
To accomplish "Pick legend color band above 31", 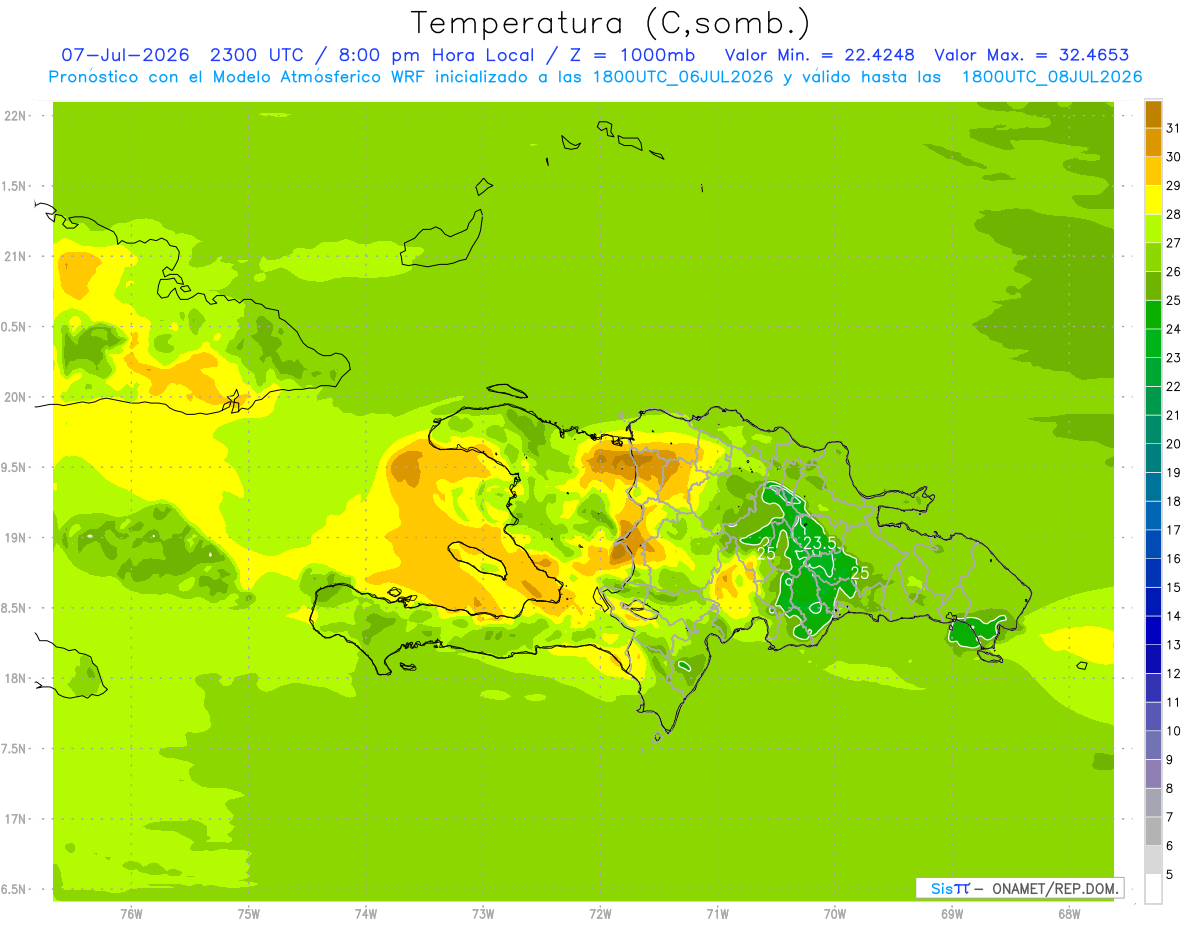I will click(x=1153, y=114).
